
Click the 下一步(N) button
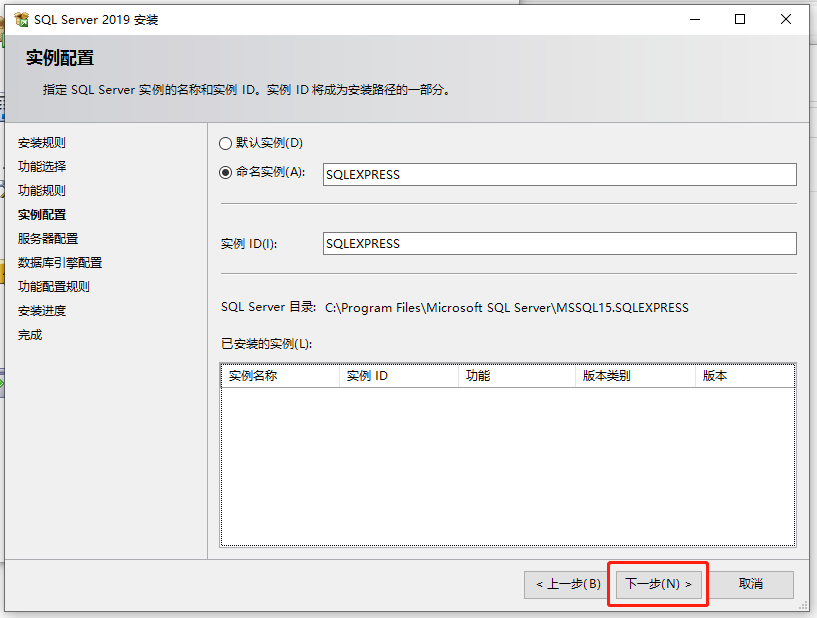coord(658,584)
